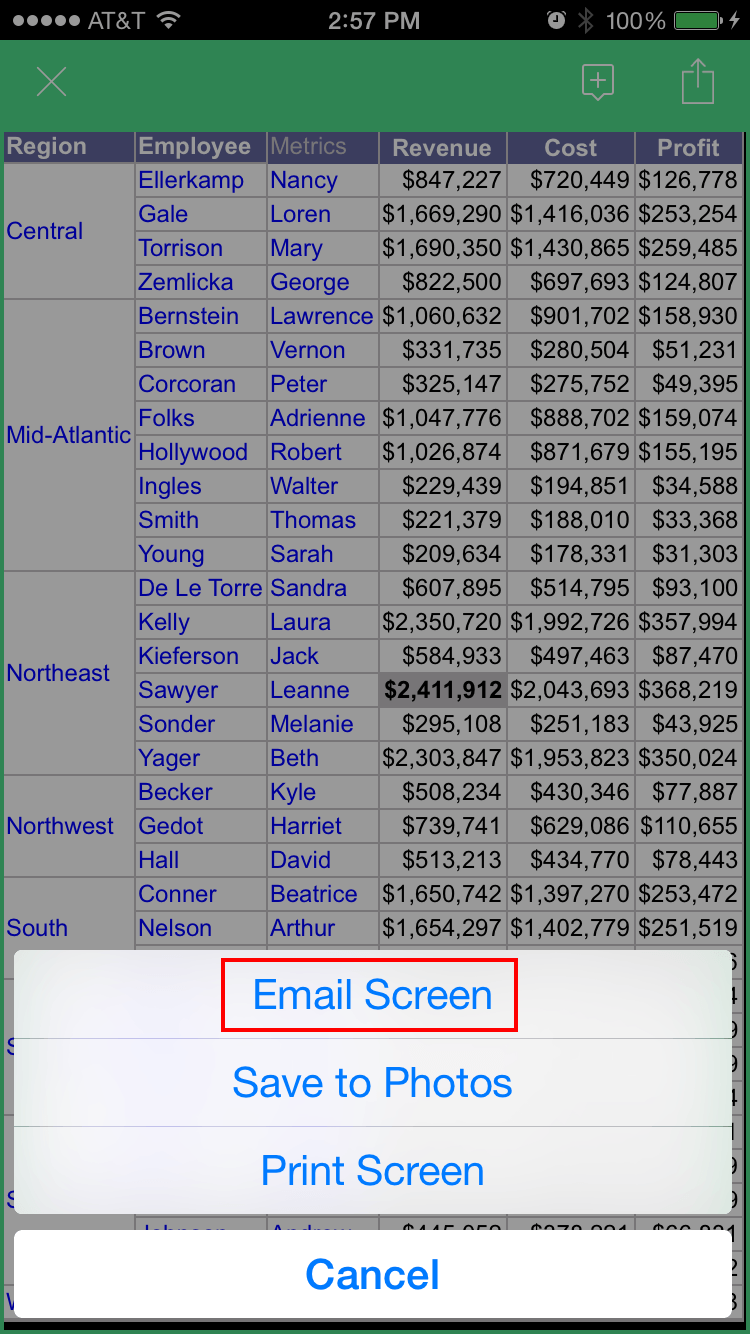This screenshot has height=1334, width=750.
Task: Tap profit value $259,485
Action: tap(688, 248)
